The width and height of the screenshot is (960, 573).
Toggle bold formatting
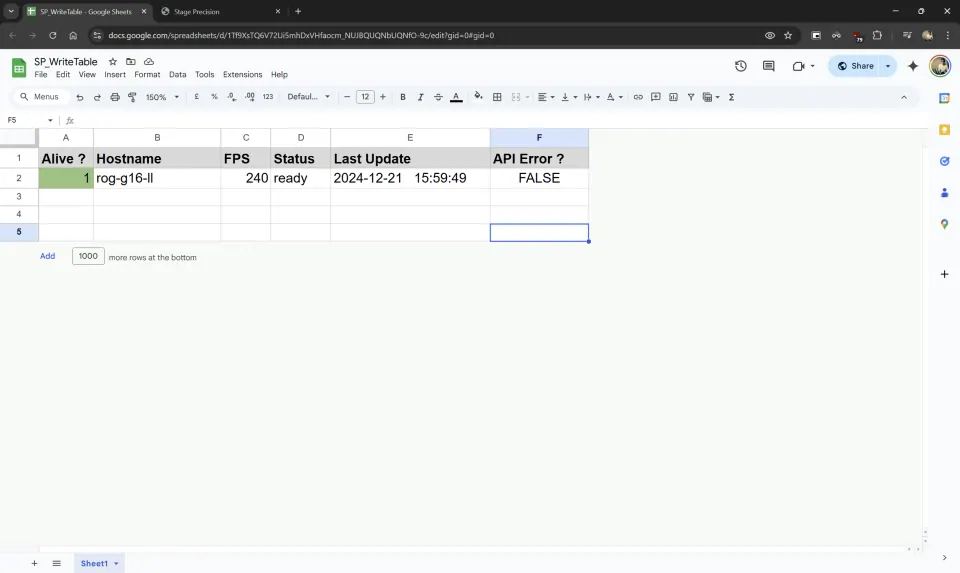[403, 97]
